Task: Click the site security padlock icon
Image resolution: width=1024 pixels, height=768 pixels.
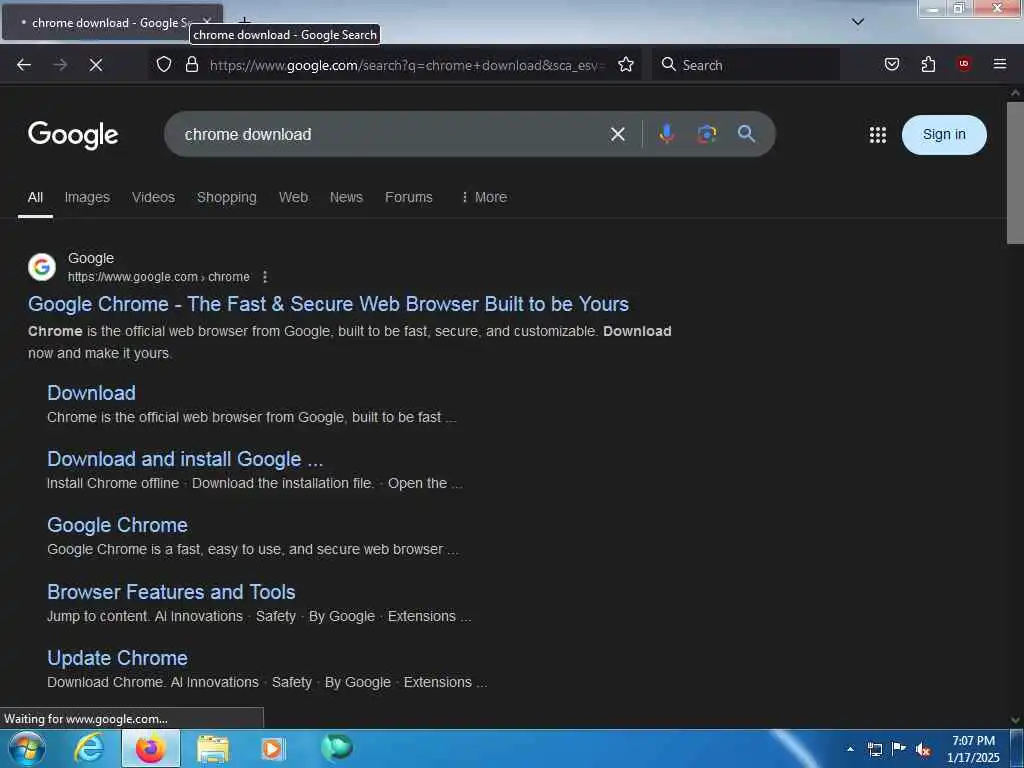Action: coord(191,64)
